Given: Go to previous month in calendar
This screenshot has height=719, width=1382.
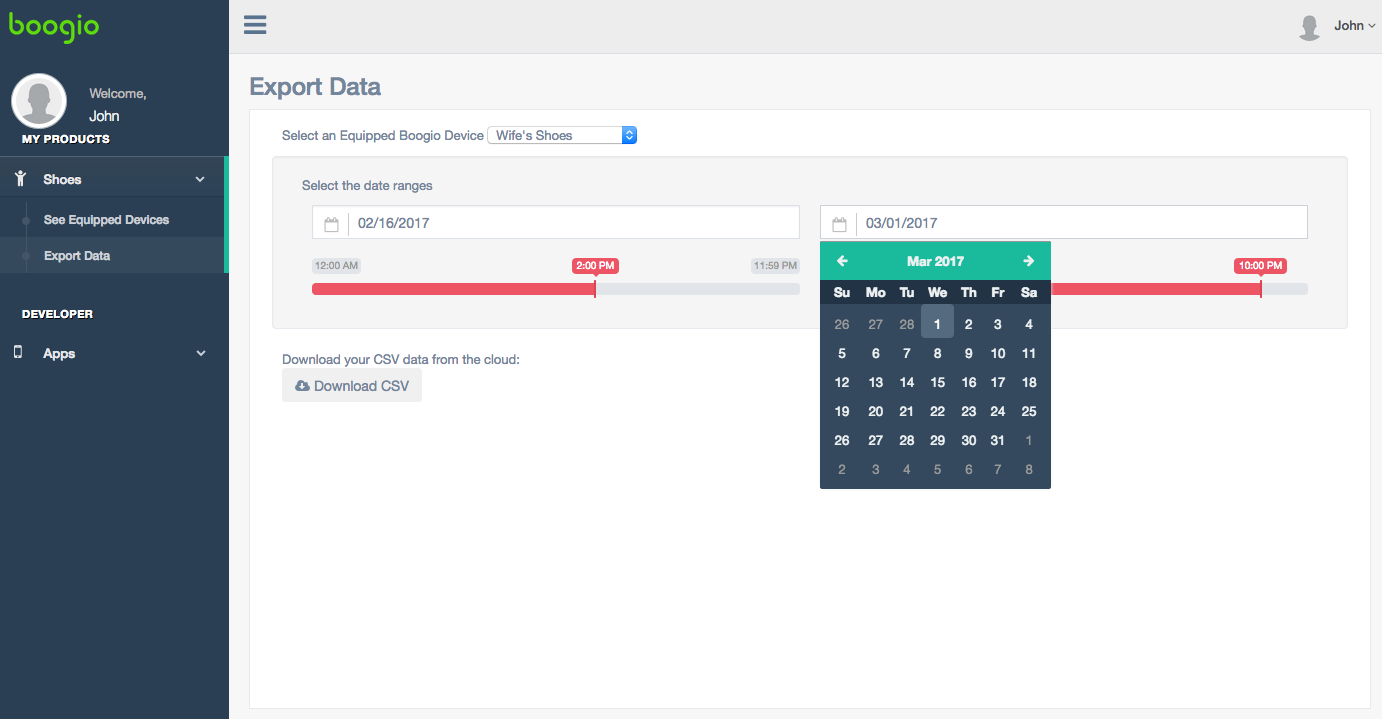Looking at the screenshot, I should pos(842,261).
